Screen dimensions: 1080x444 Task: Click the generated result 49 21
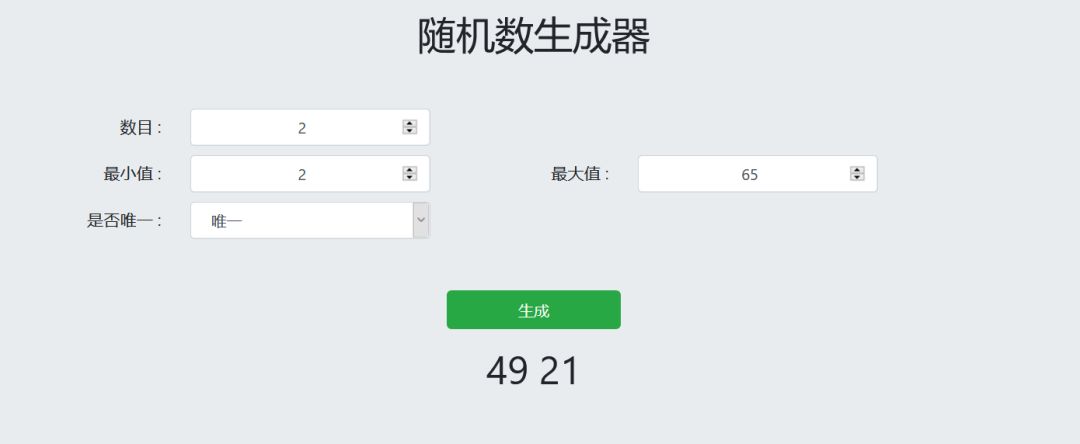tap(533, 371)
